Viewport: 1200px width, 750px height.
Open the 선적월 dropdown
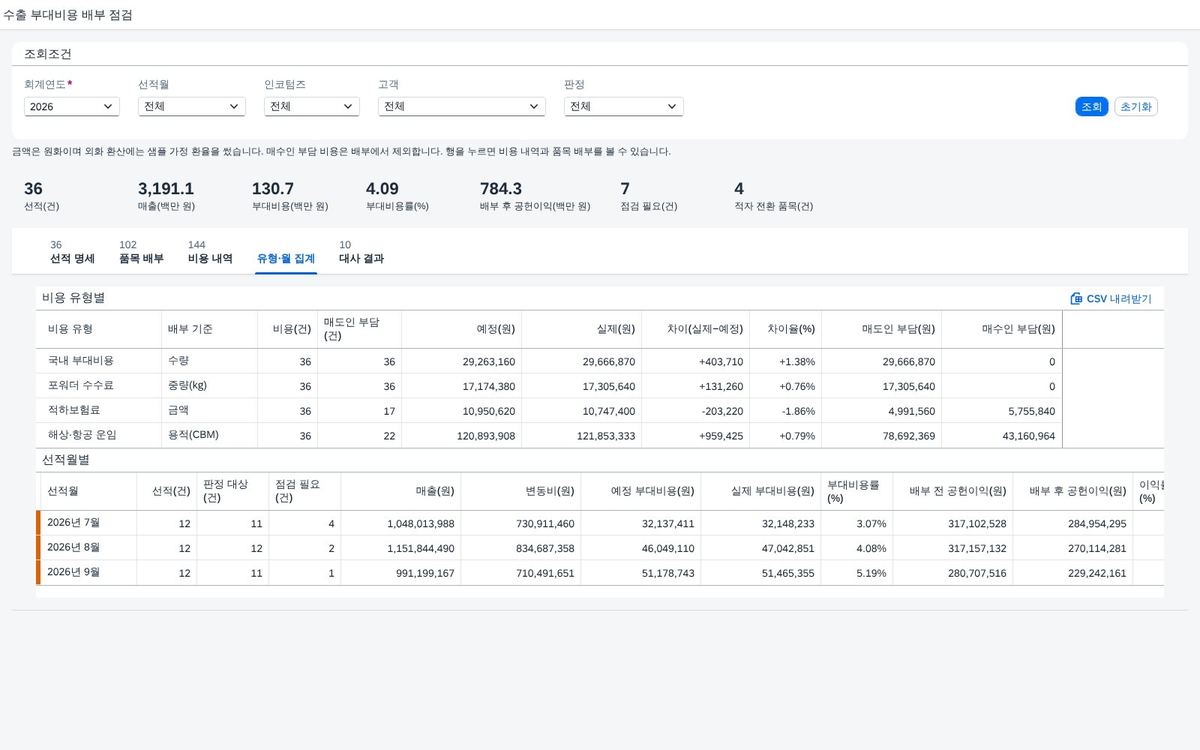(192, 106)
